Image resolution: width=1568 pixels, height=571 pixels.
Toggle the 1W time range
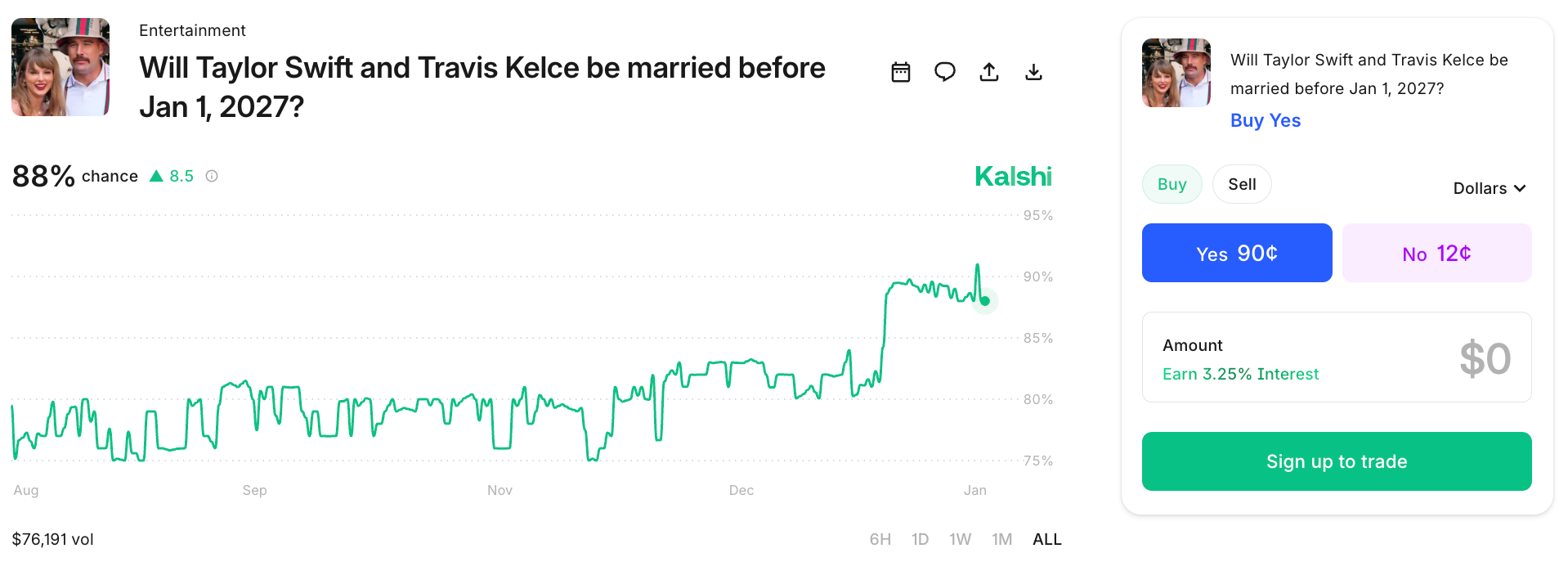[960, 539]
